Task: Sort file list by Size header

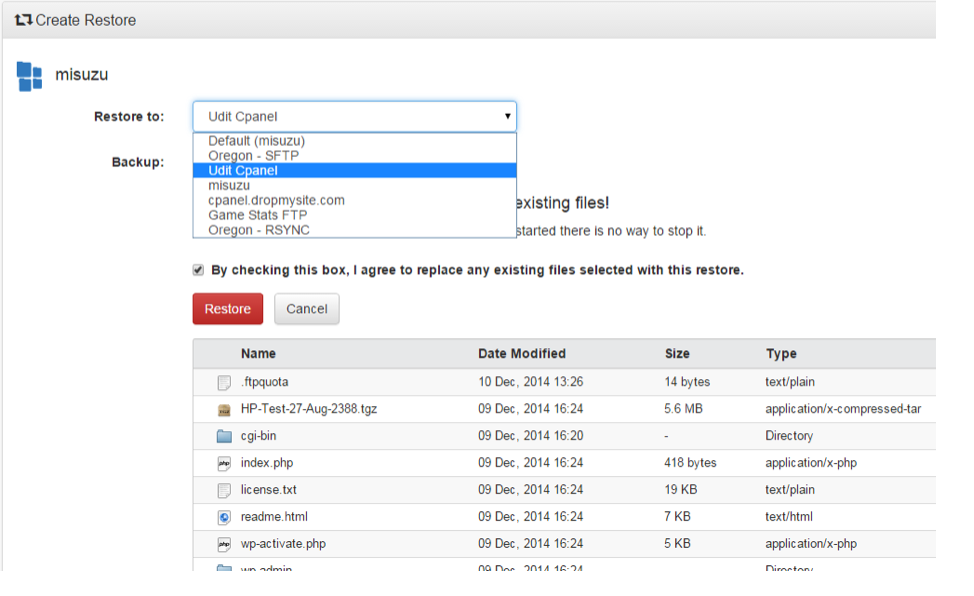Action: coord(677,354)
